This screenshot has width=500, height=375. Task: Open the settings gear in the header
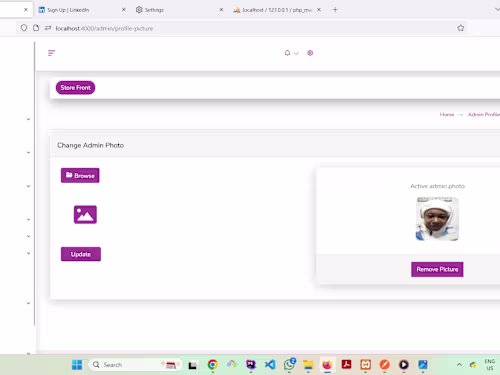(x=310, y=53)
